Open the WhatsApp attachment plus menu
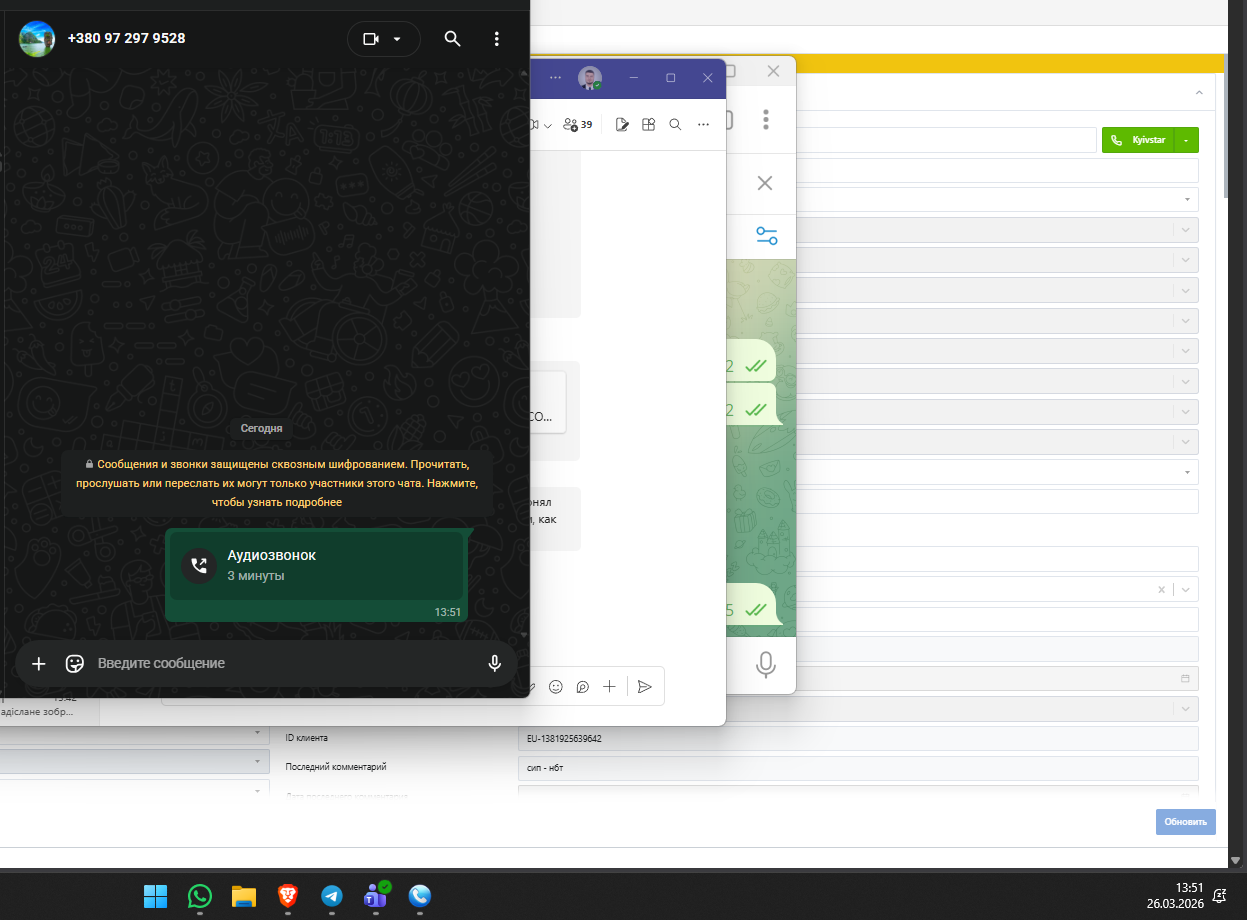This screenshot has height=920, width=1247. click(39, 663)
